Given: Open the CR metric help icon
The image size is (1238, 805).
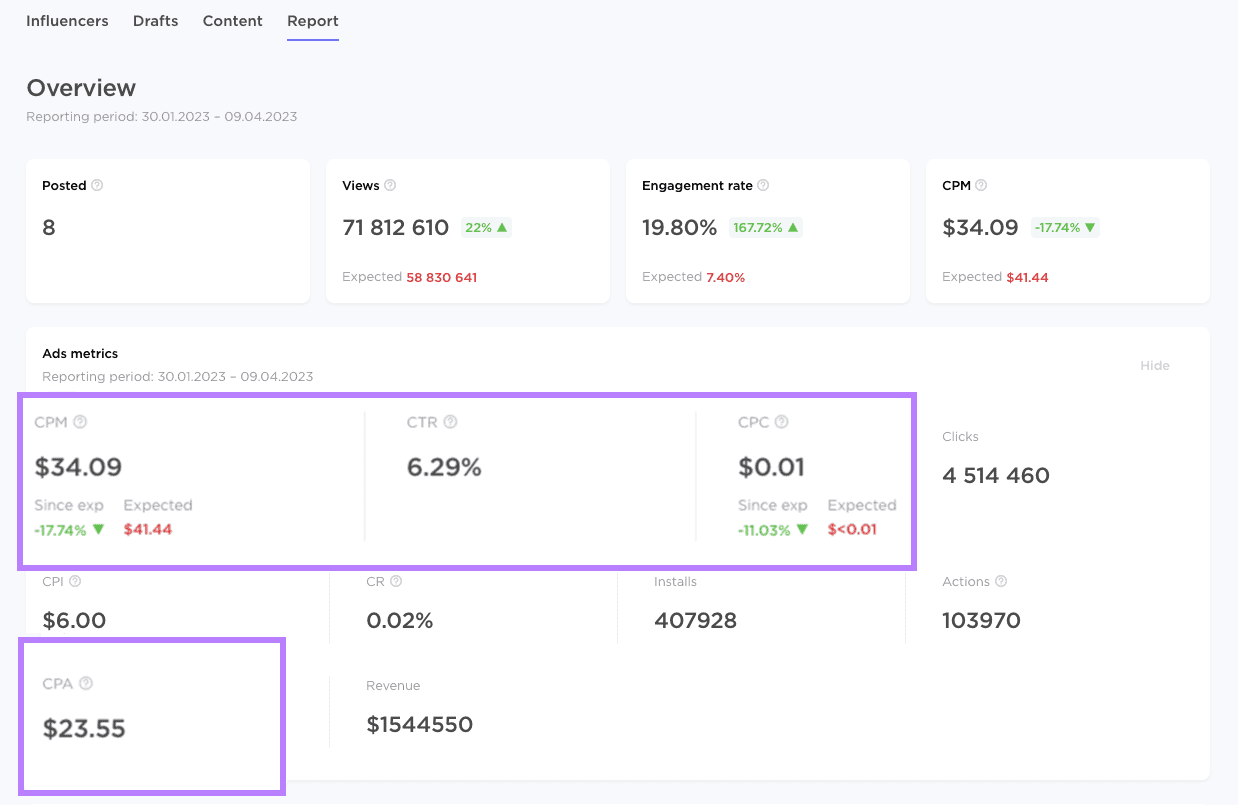Looking at the screenshot, I should click(x=395, y=581).
